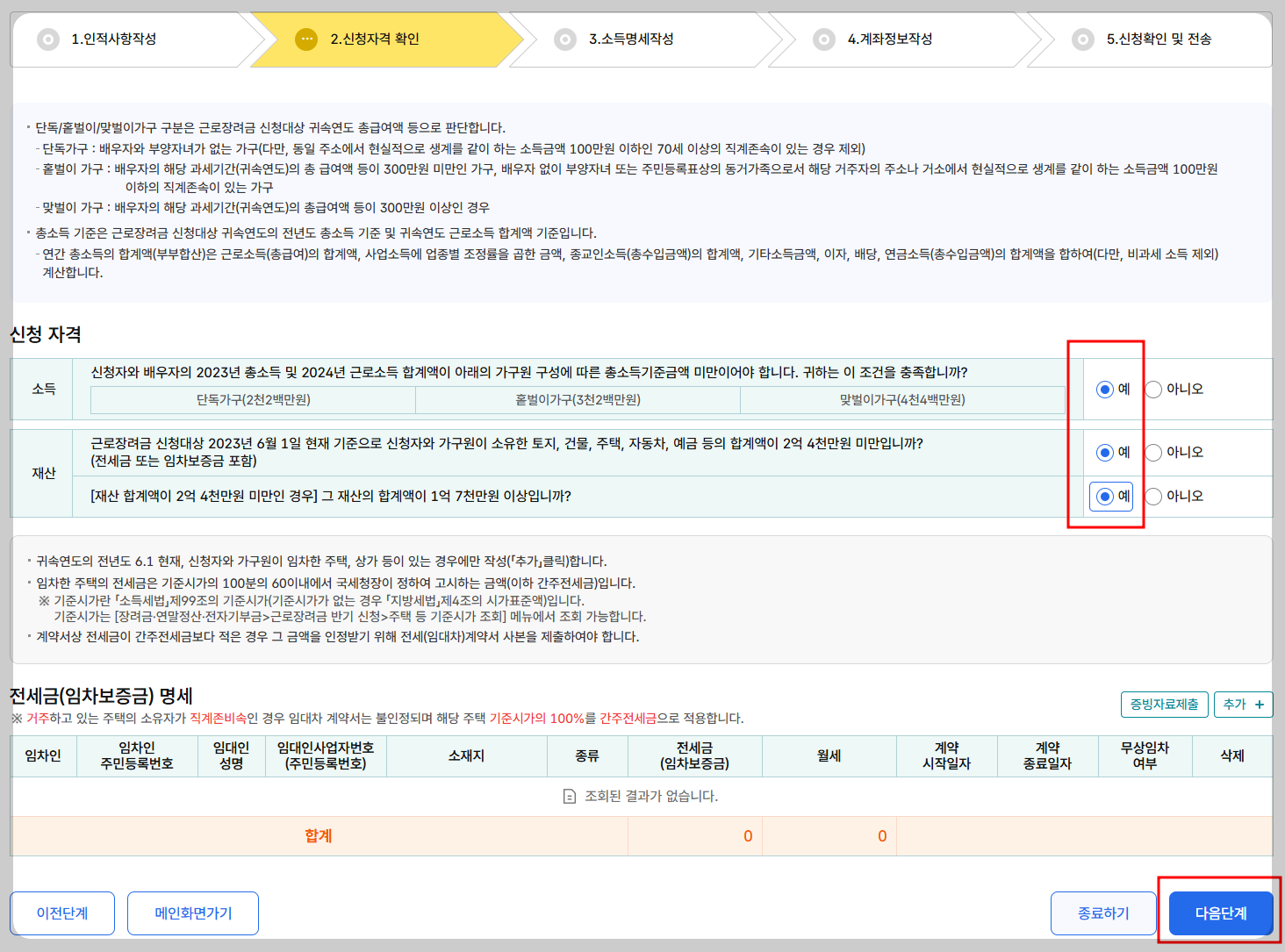Click the dots icon in 2.신청자격 확인 step
1285x952 pixels.
305,39
